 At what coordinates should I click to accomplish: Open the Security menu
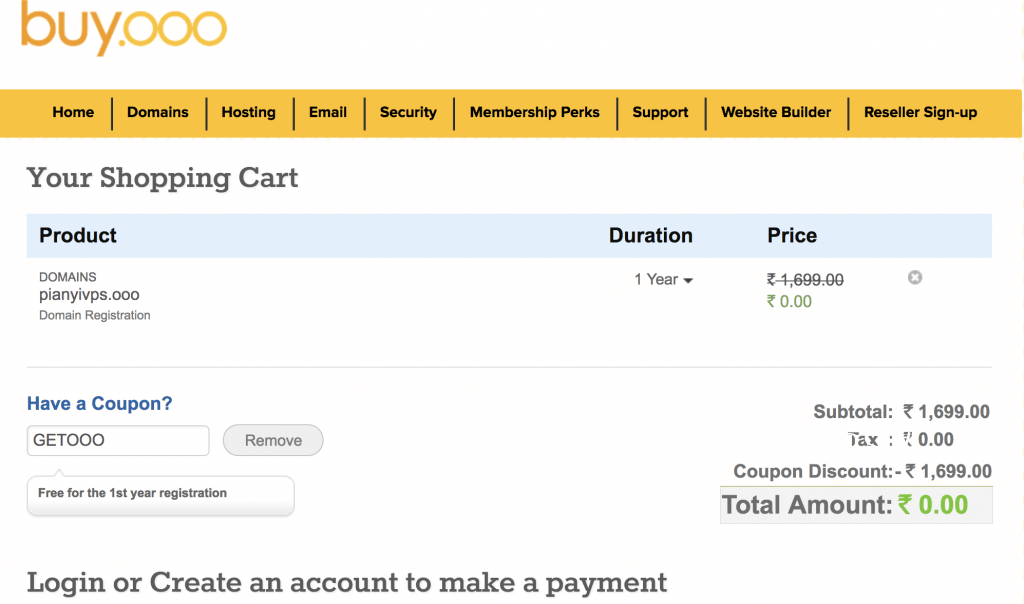click(408, 112)
